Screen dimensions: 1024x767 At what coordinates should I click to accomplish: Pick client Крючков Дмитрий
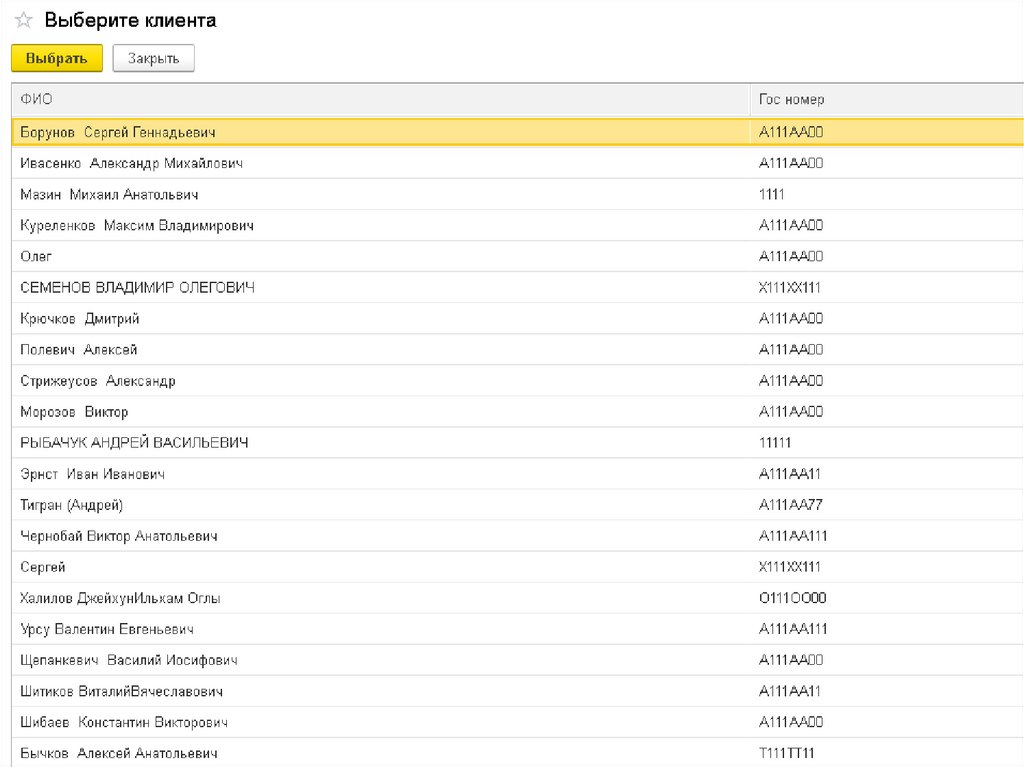pyautogui.click(x=80, y=319)
